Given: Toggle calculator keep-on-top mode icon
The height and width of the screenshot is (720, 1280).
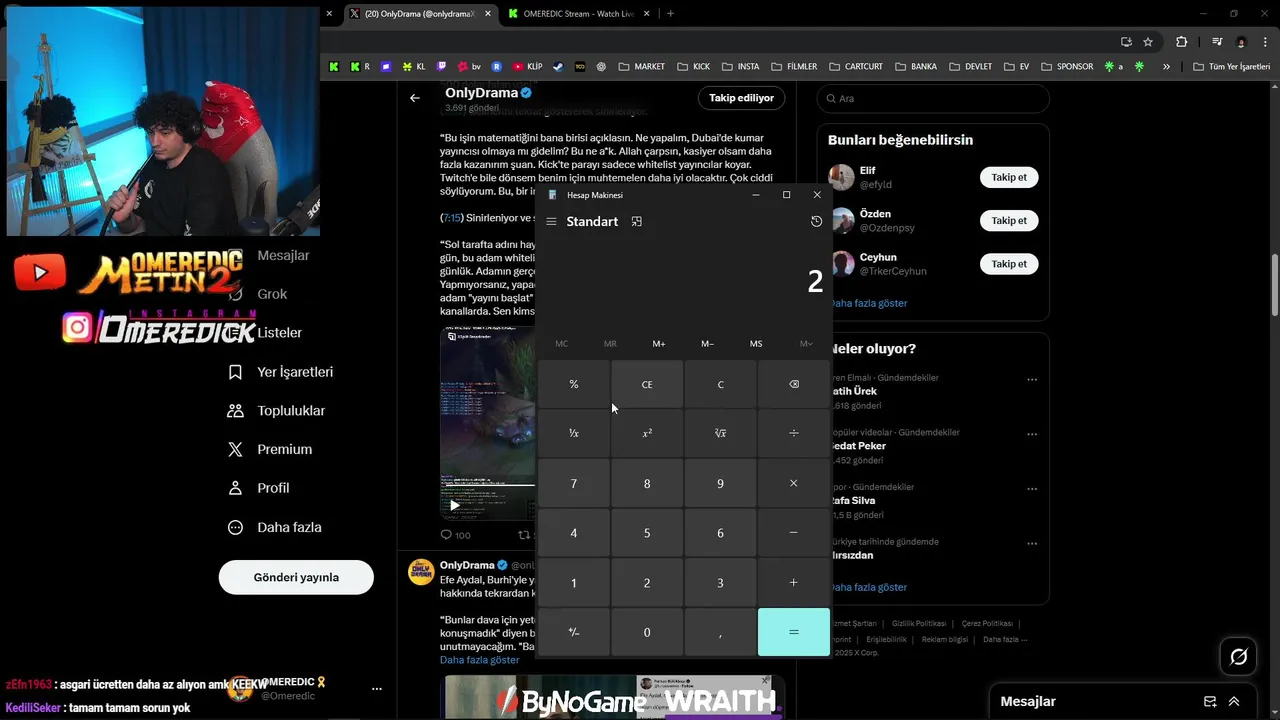Looking at the screenshot, I should (x=637, y=222).
